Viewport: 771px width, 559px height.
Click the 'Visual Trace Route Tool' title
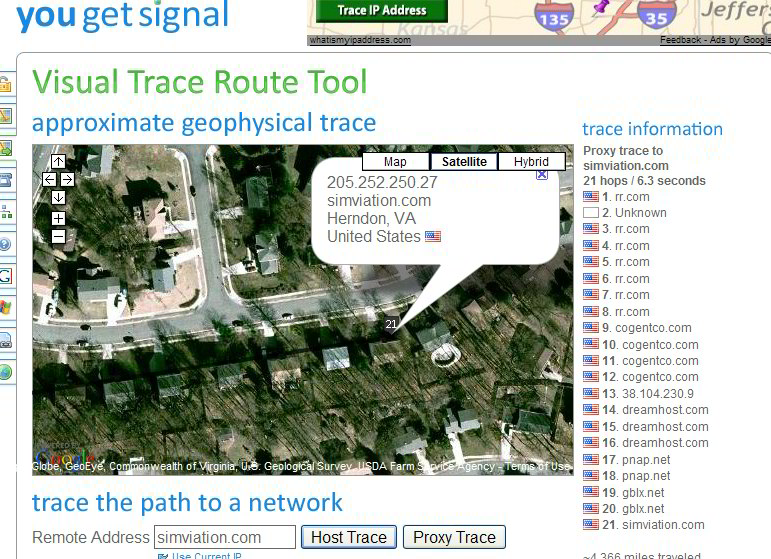click(x=200, y=82)
